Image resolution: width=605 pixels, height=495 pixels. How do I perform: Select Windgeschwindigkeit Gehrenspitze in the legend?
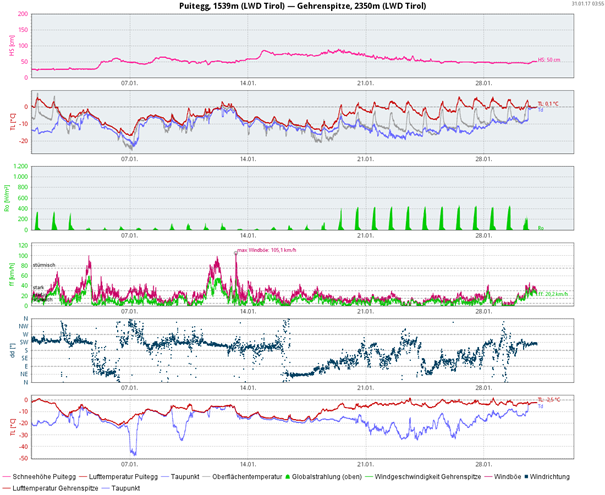point(423,477)
